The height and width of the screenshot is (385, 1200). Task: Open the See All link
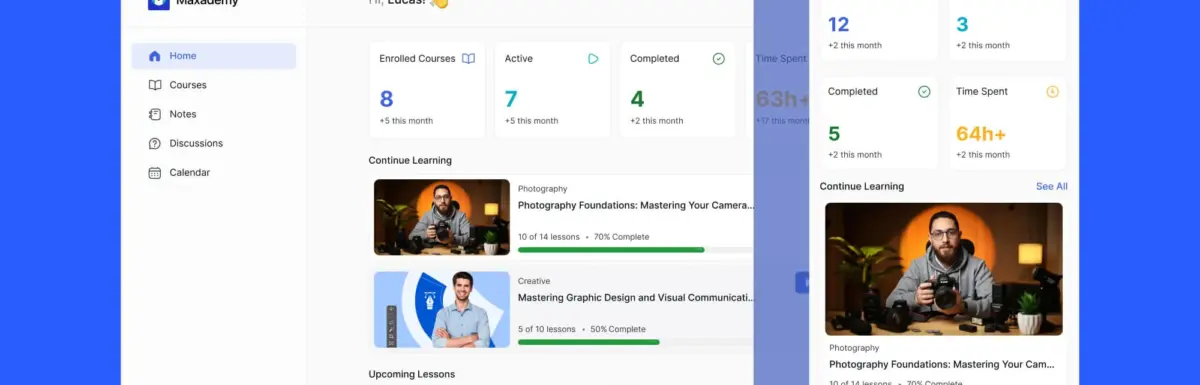(x=1052, y=186)
